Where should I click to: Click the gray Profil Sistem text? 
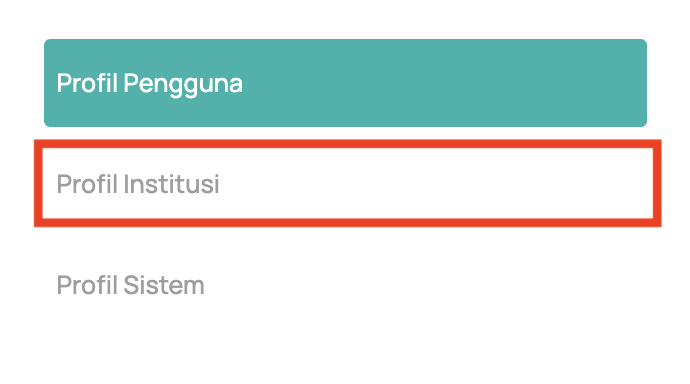(x=131, y=285)
